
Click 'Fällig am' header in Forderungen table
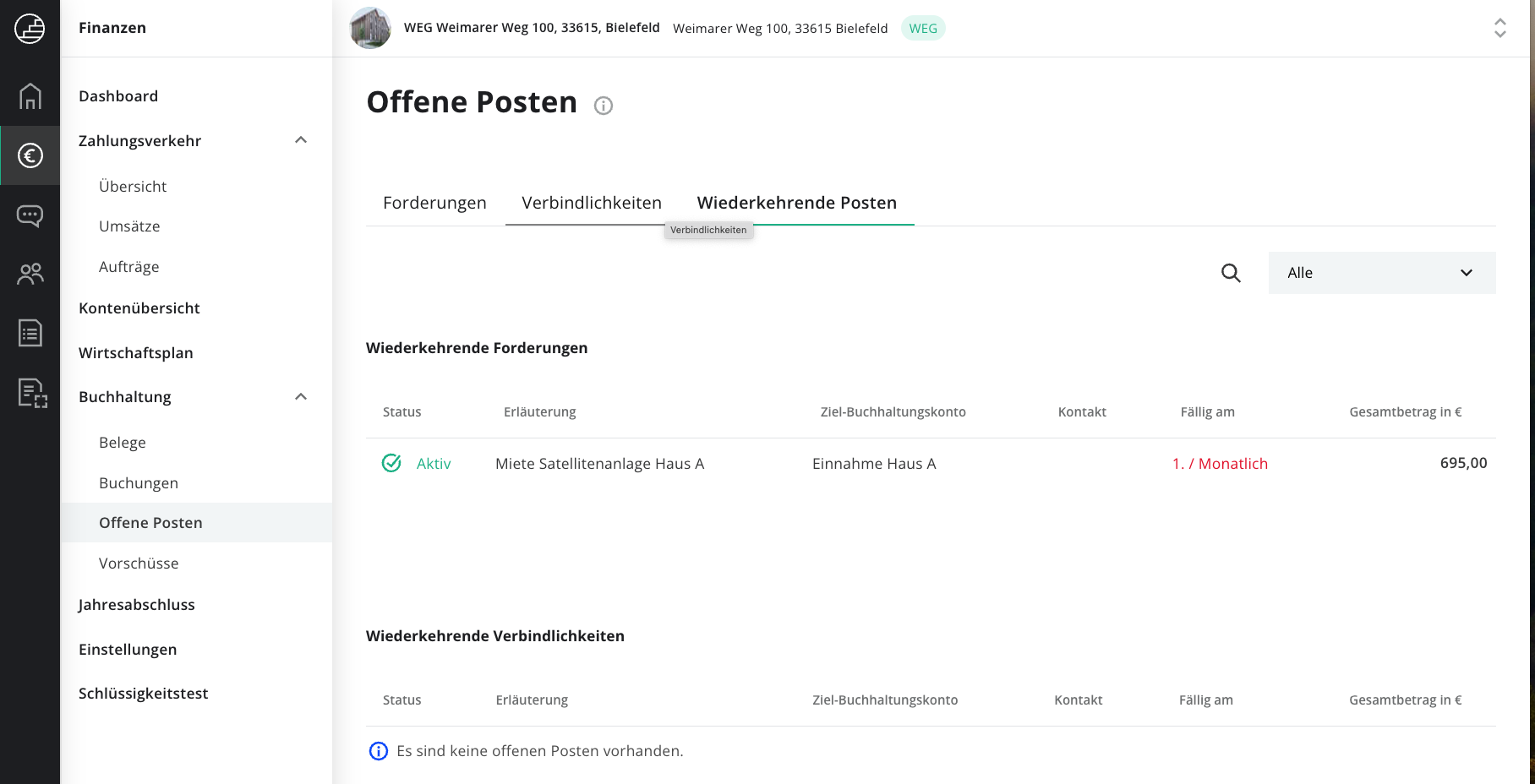click(x=1207, y=412)
